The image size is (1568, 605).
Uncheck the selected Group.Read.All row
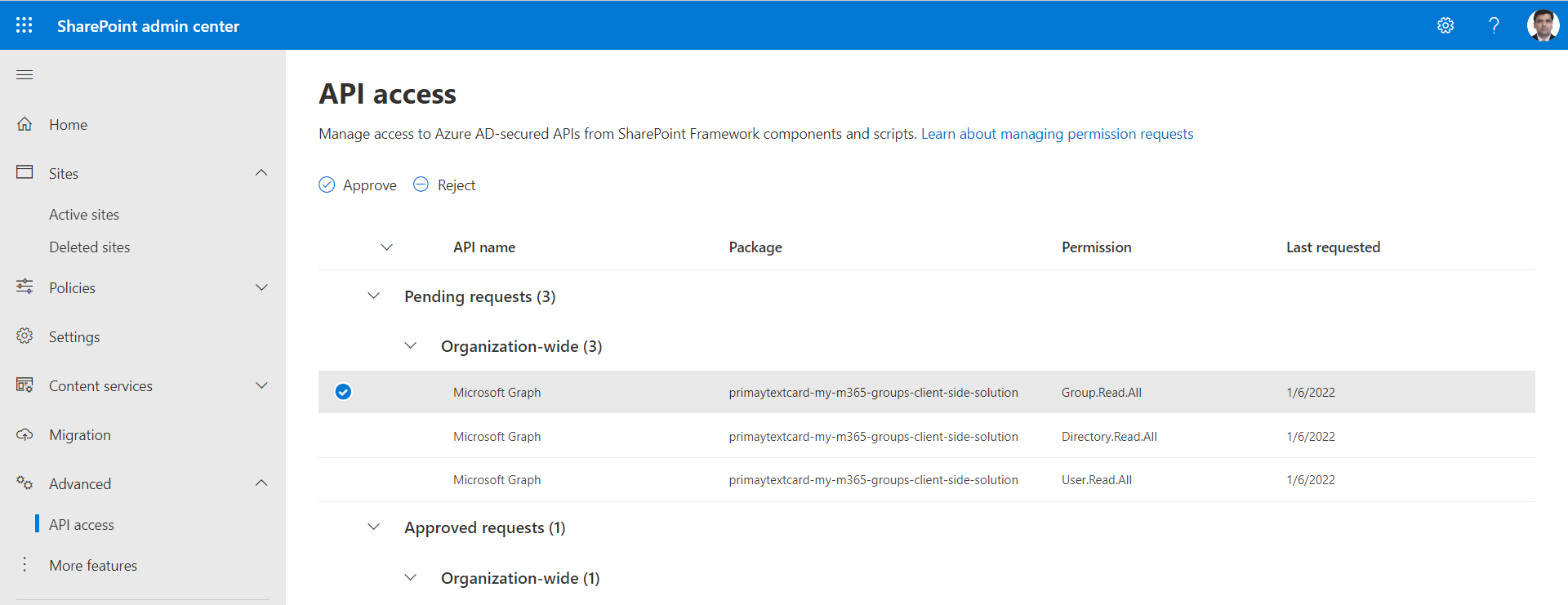(x=344, y=392)
